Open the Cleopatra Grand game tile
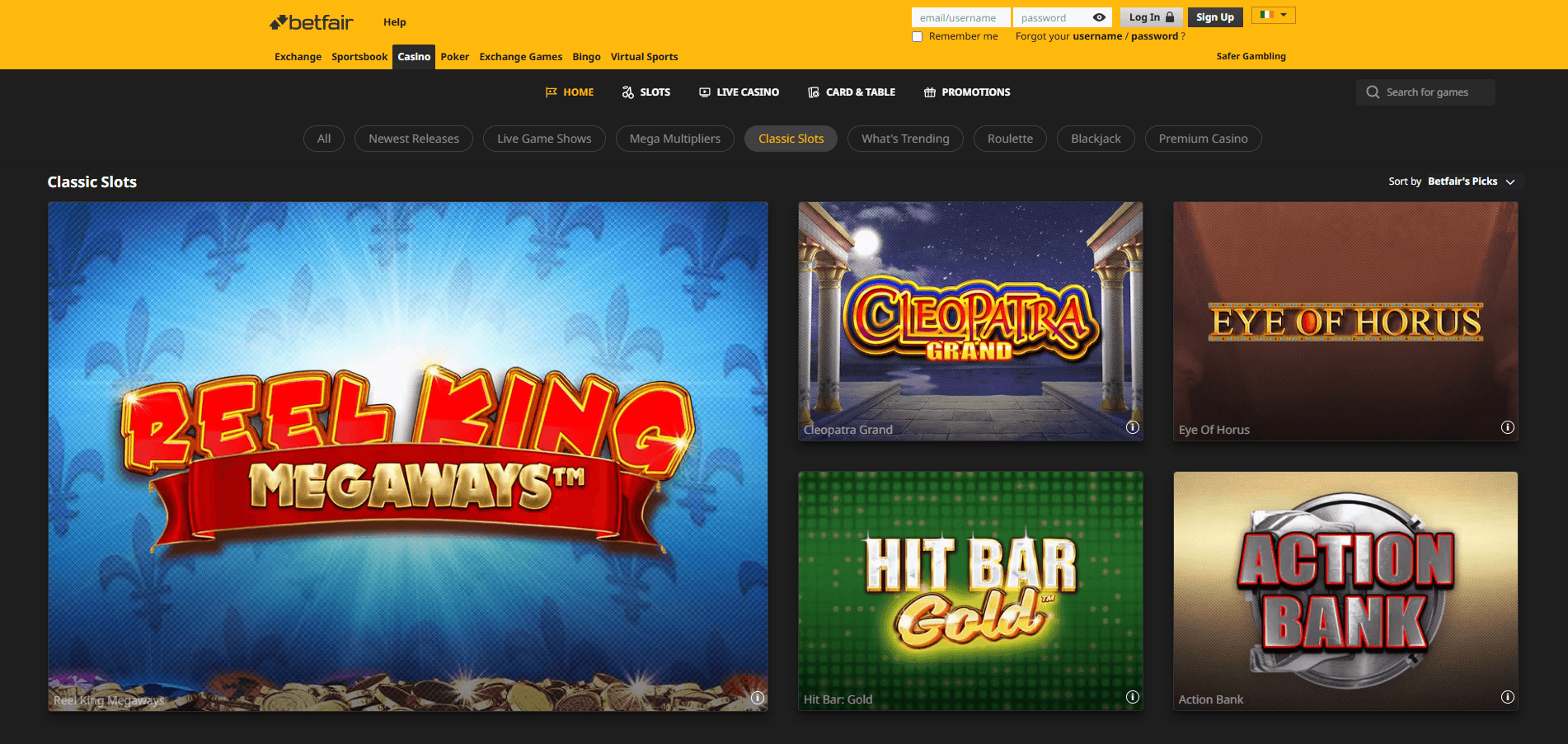Image resolution: width=1568 pixels, height=744 pixels. 970,321
